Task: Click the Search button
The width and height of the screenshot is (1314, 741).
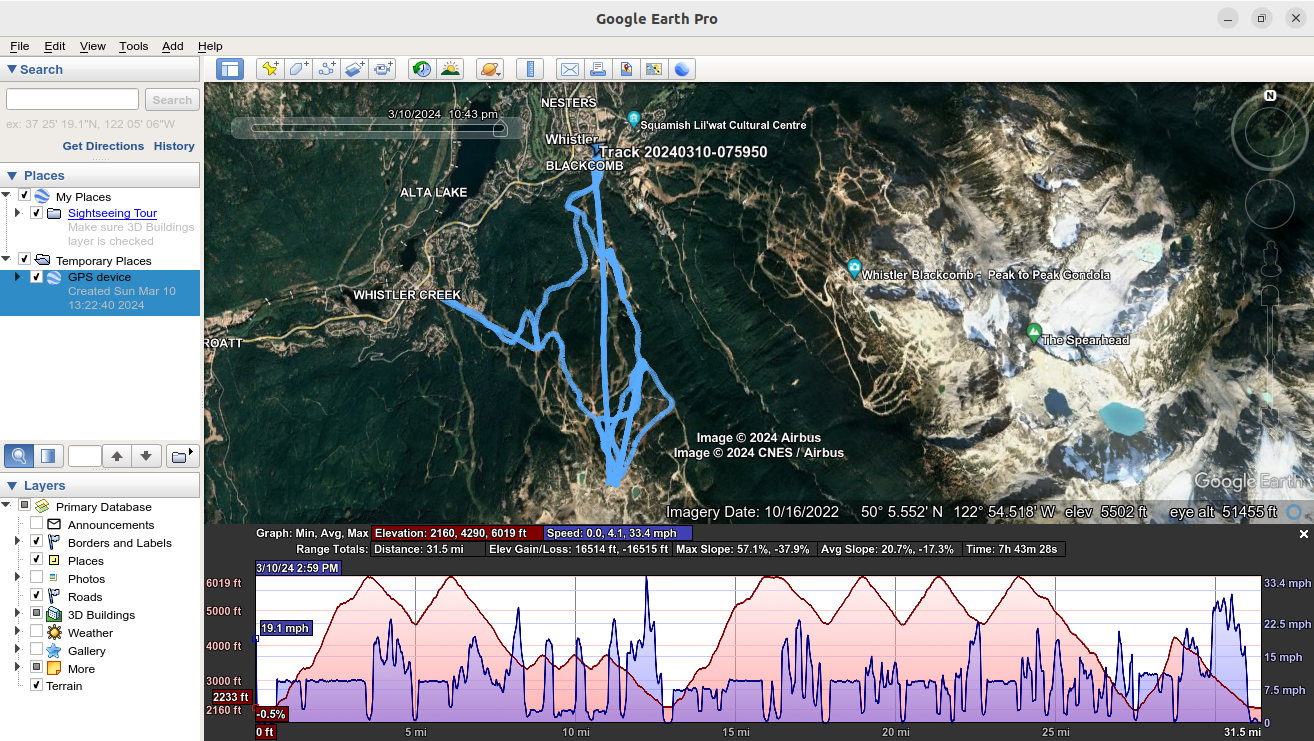Action: click(172, 100)
